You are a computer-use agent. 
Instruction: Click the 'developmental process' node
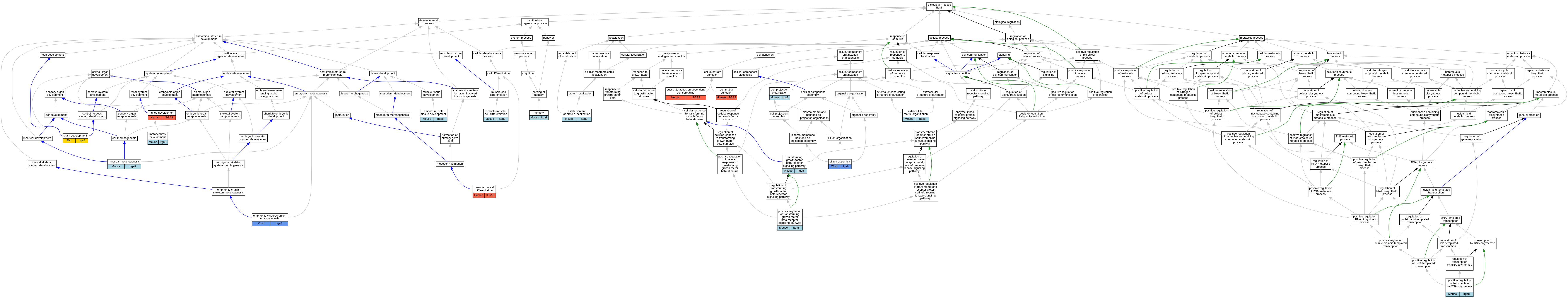[429, 22]
